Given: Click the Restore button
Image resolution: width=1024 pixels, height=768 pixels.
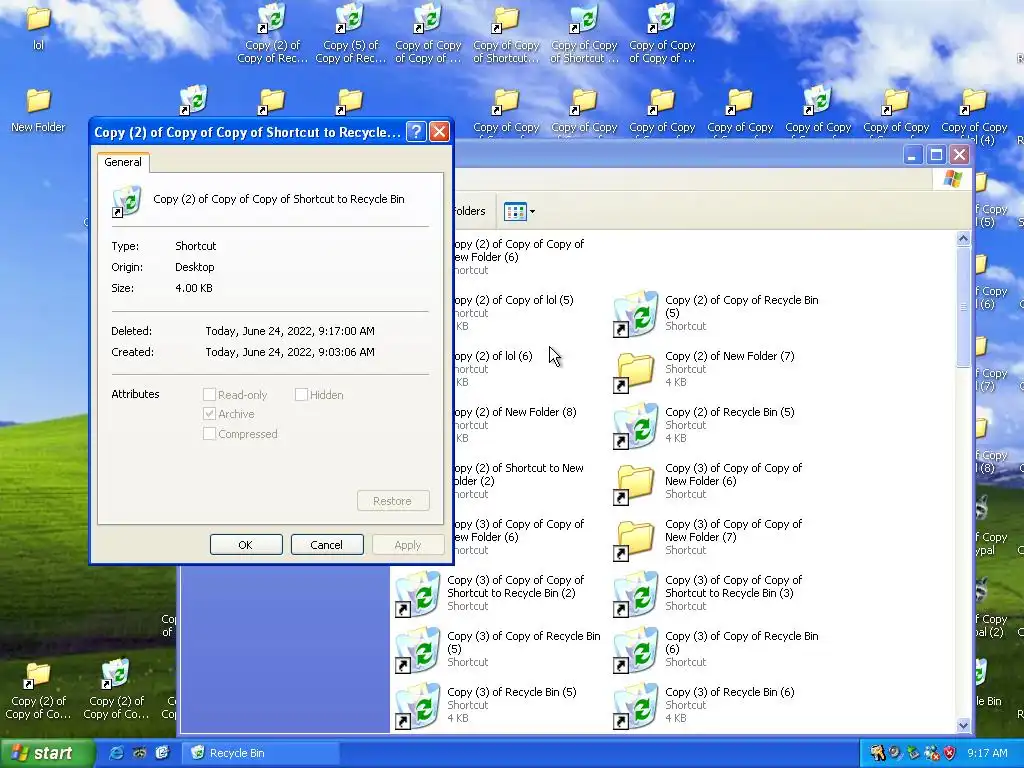Looking at the screenshot, I should pos(393,501).
